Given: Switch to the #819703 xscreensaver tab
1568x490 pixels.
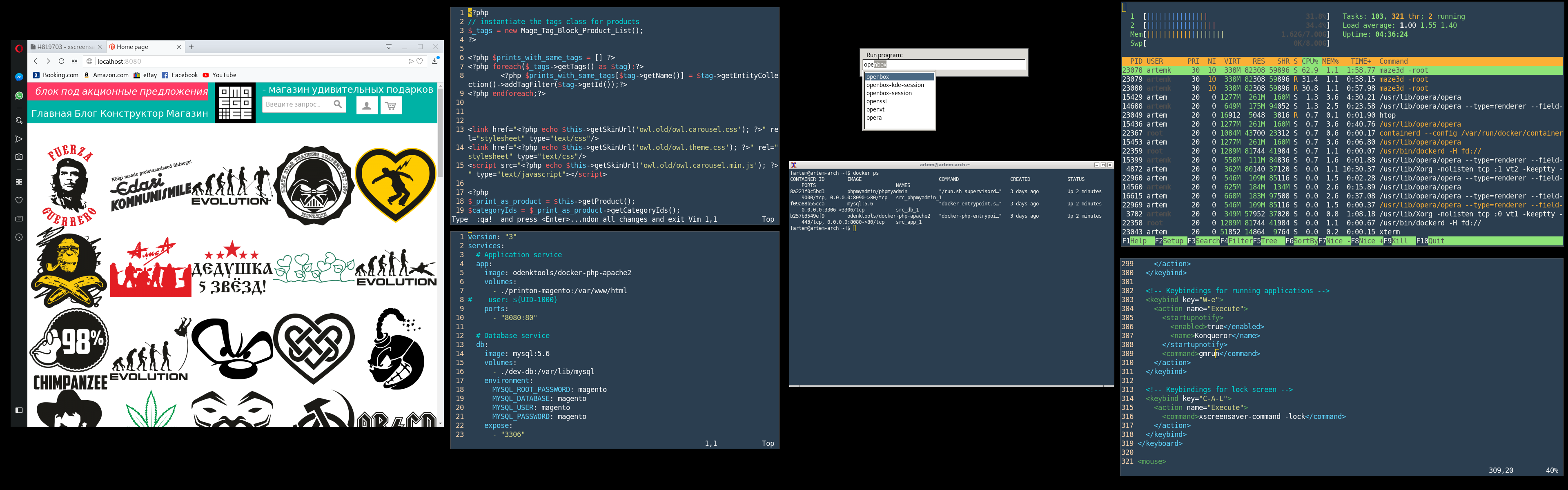Looking at the screenshot, I should coord(65,47).
